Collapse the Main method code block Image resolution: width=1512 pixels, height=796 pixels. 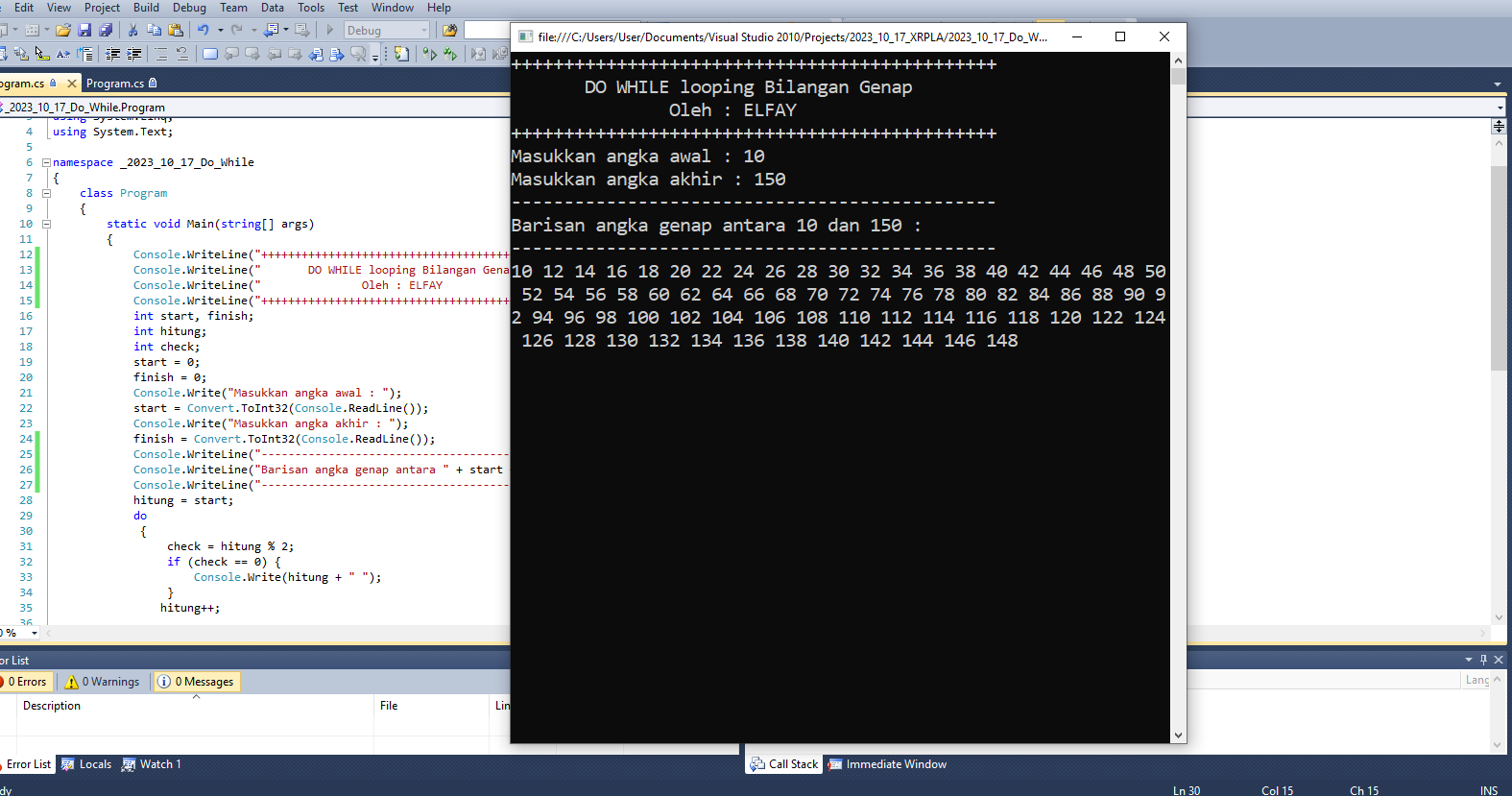46,225
